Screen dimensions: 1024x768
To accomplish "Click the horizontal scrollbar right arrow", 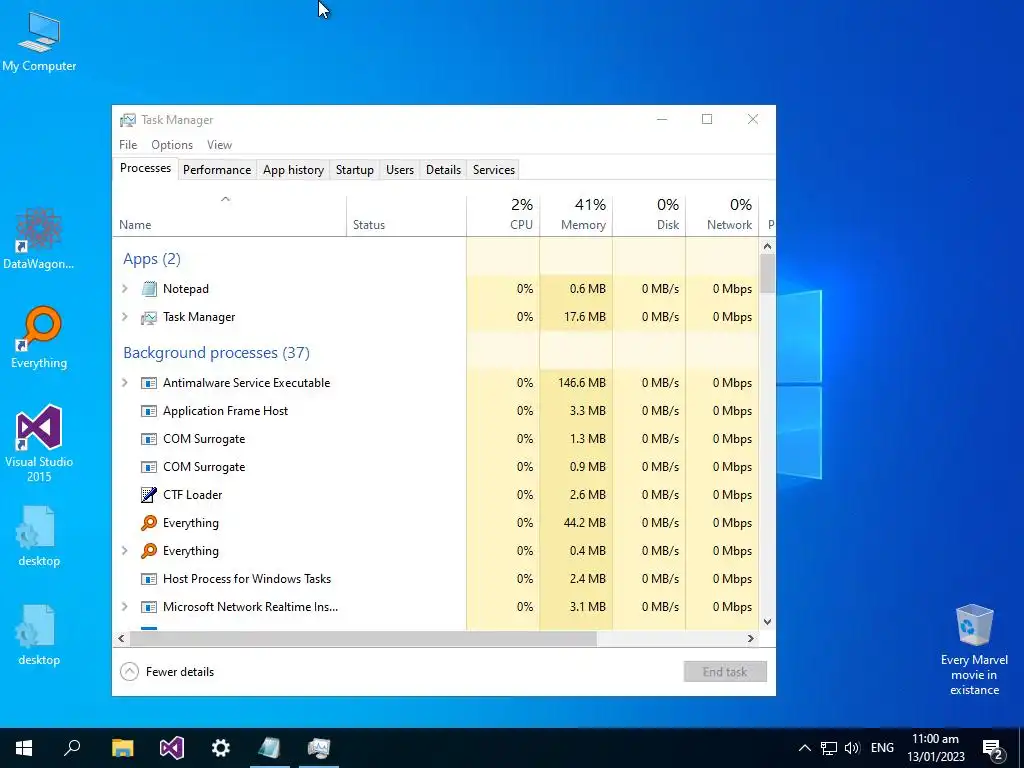I will 750,638.
